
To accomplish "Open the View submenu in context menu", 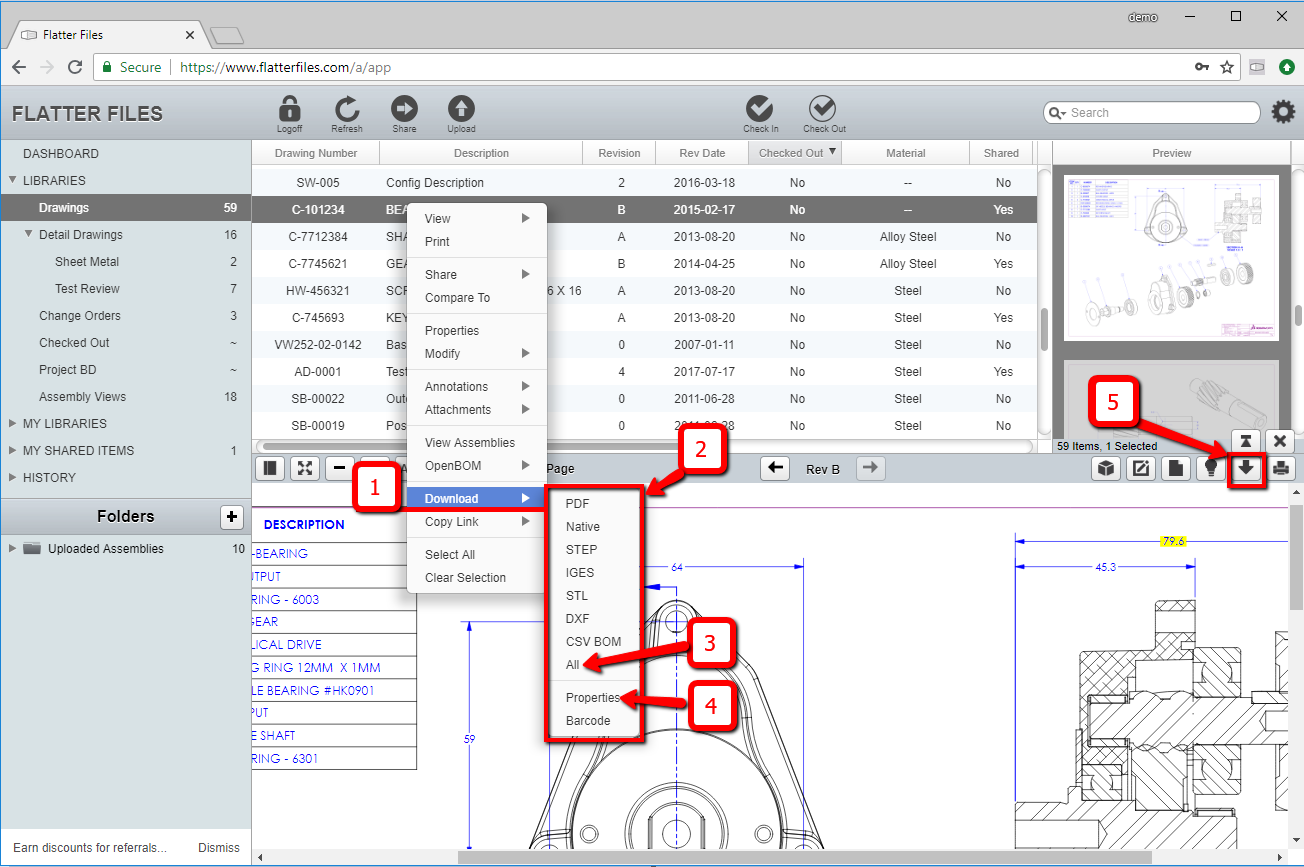I will [x=477, y=218].
